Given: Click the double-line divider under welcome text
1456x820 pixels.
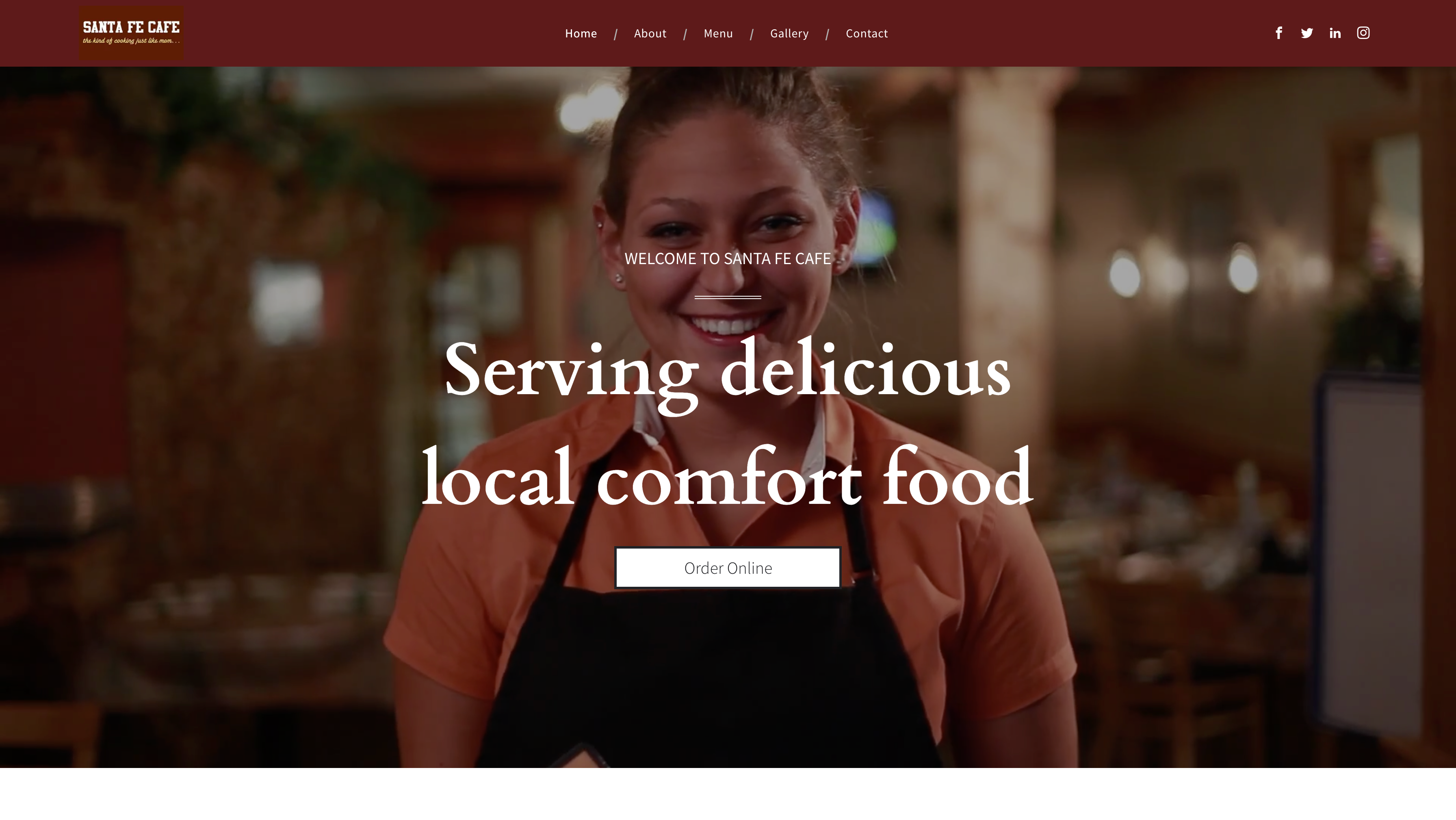Looking at the screenshot, I should [728, 297].
